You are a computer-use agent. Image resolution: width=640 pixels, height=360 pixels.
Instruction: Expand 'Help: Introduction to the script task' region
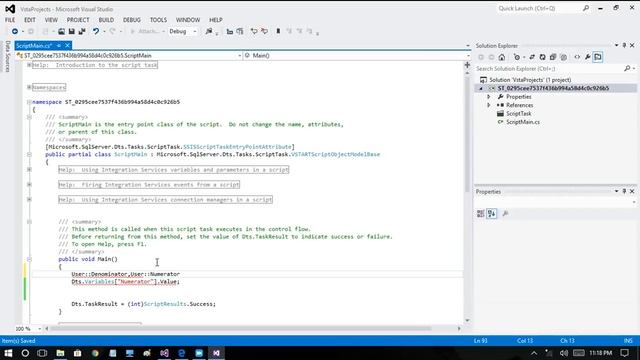[x=29, y=65]
